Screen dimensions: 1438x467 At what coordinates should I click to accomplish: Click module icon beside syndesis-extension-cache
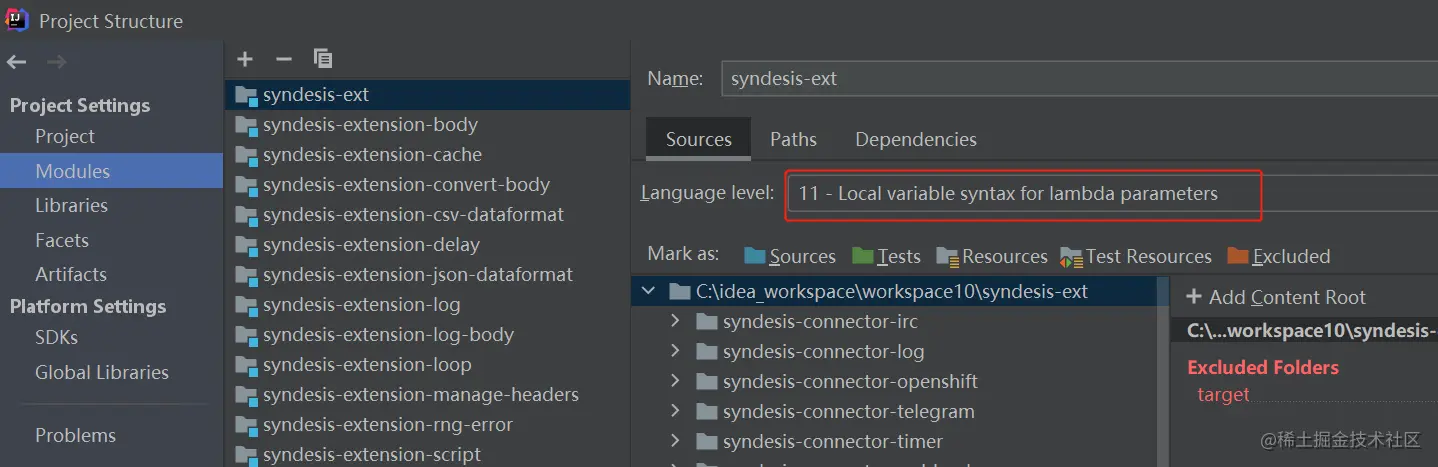click(246, 155)
